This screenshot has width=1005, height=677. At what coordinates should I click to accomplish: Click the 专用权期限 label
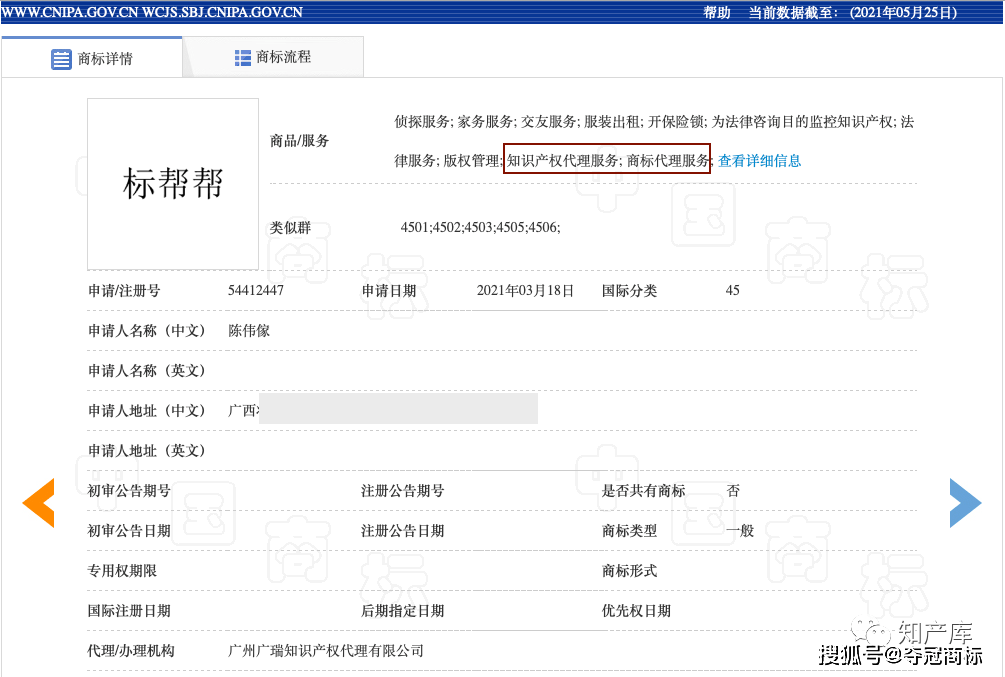point(122,571)
